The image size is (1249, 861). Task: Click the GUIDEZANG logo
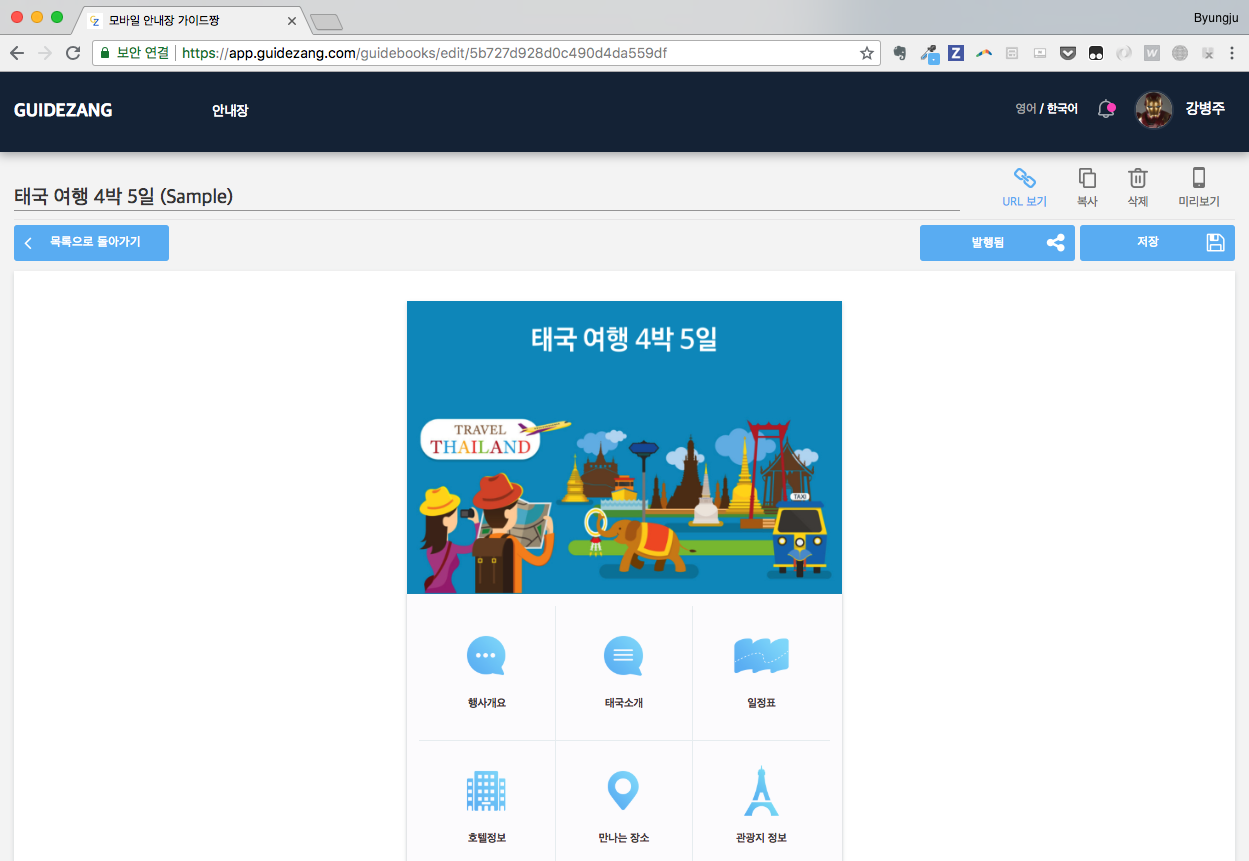click(63, 110)
